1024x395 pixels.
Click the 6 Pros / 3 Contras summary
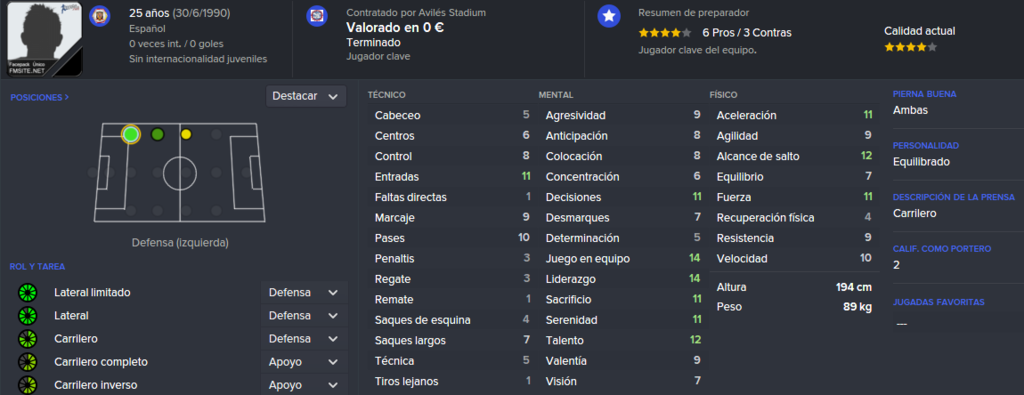pyautogui.click(x=747, y=33)
